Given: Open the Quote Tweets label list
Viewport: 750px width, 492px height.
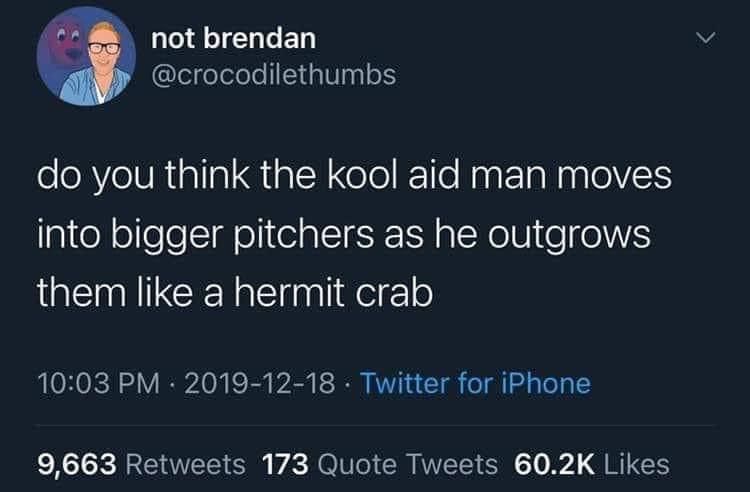Looking at the screenshot, I should (408, 465).
